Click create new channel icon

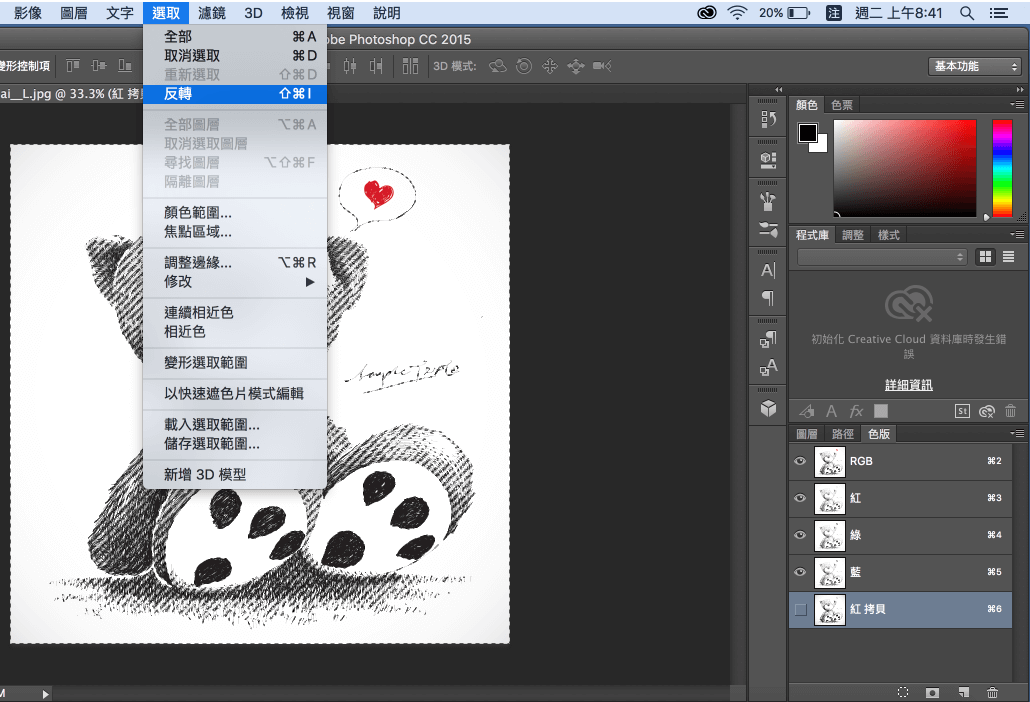963,692
